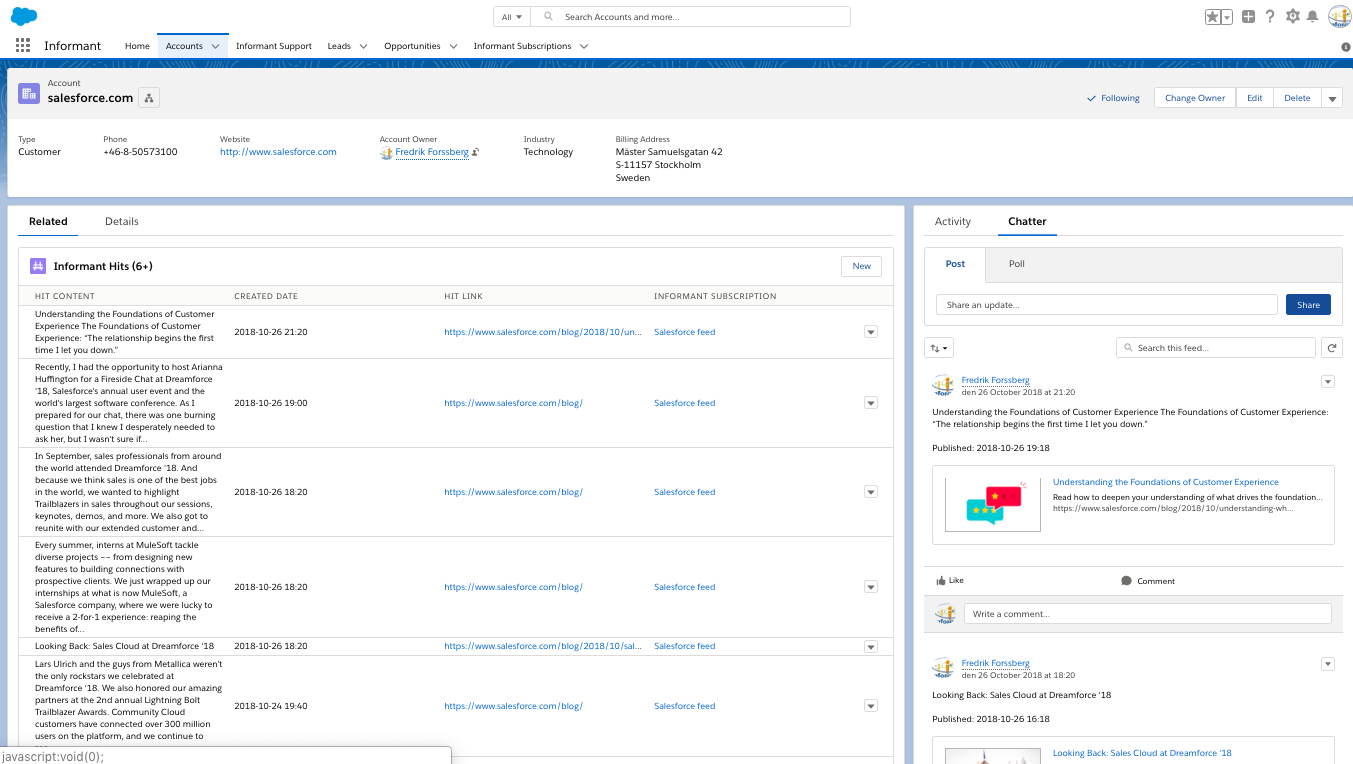Switch to the Activity tab
Screen dimensions: 1353x764
(952, 221)
